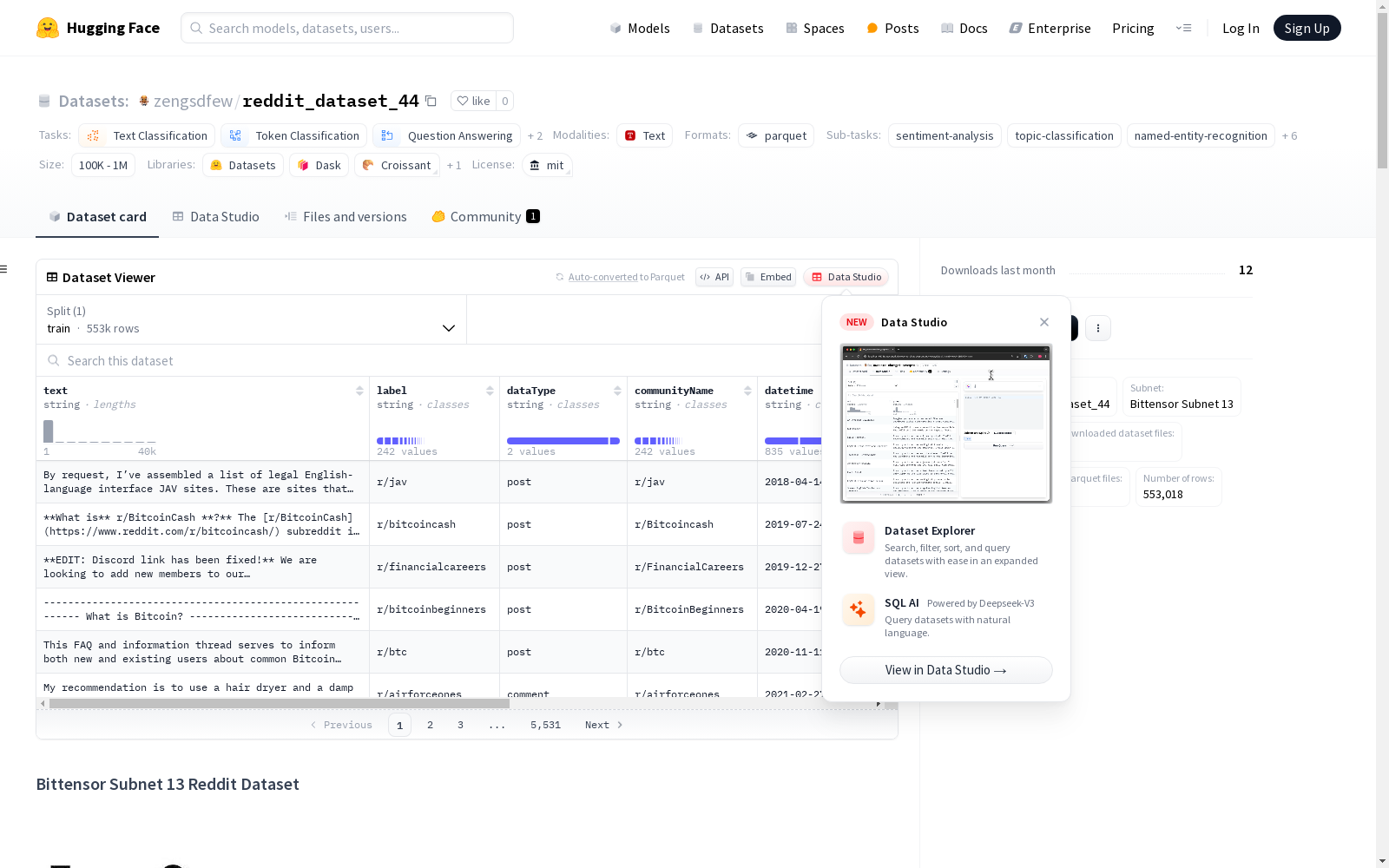
Task: Click View in Data Studio button
Action: [x=946, y=670]
